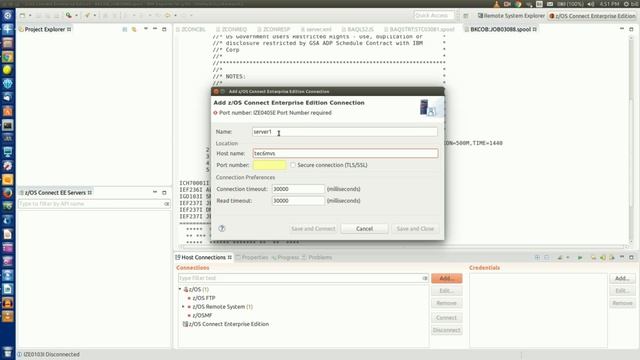Clear the Connections filter text icon
Screen dimensions: 640x360
(425, 278)
